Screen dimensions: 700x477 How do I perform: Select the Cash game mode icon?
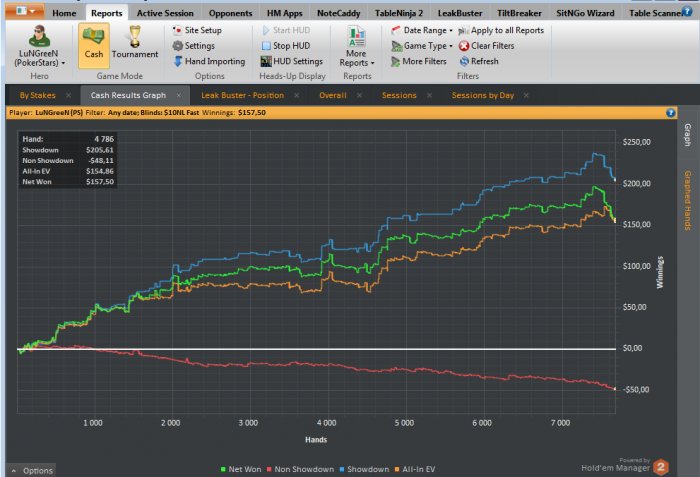tap(94, 43)
